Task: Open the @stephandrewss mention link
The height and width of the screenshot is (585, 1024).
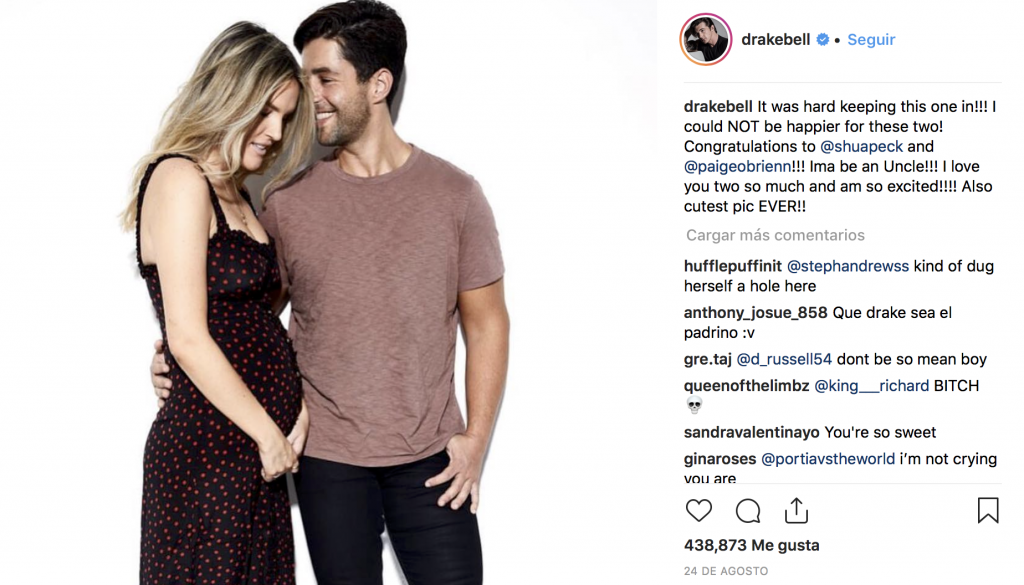Action: pos(848,266)
